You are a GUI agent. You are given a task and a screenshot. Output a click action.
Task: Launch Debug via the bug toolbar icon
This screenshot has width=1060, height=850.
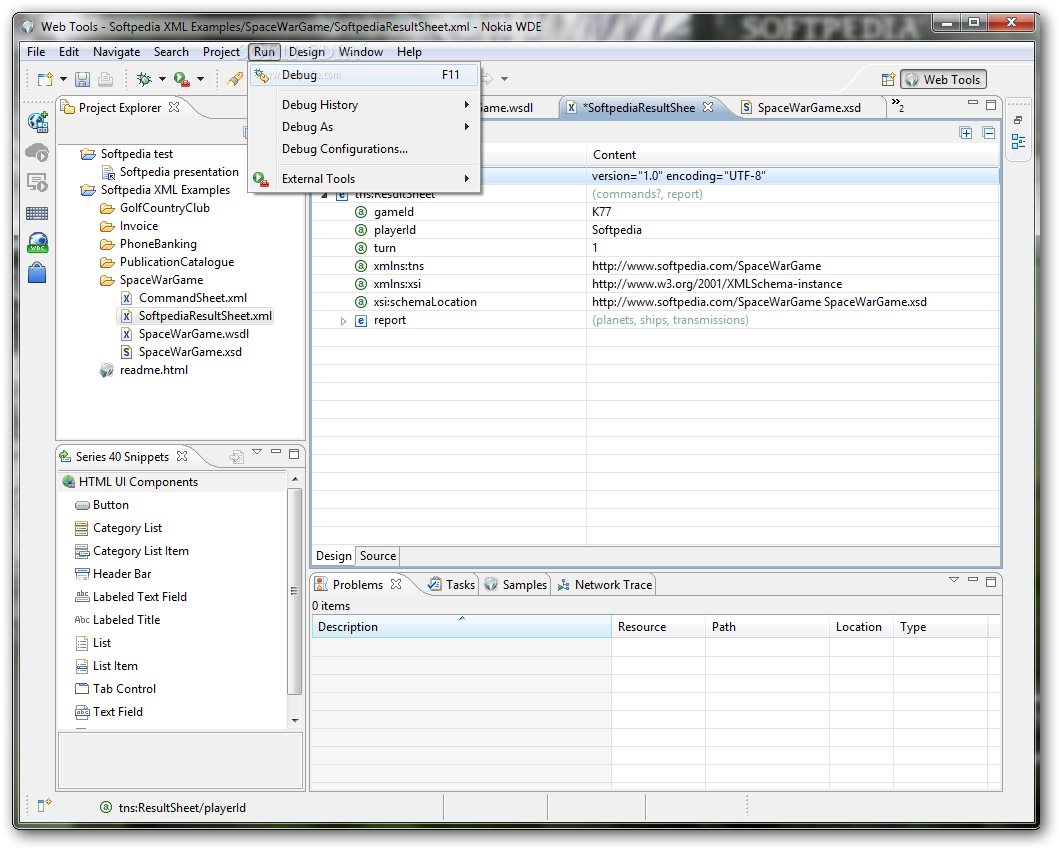(144, 79)
